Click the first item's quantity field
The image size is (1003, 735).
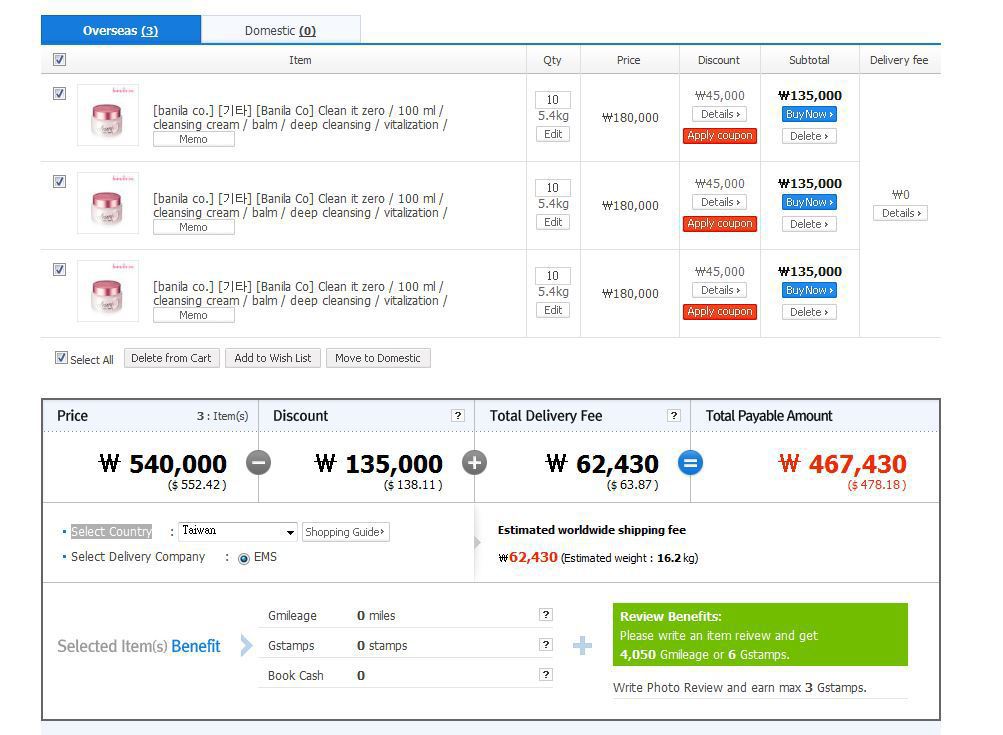click(x=553, y=100)
